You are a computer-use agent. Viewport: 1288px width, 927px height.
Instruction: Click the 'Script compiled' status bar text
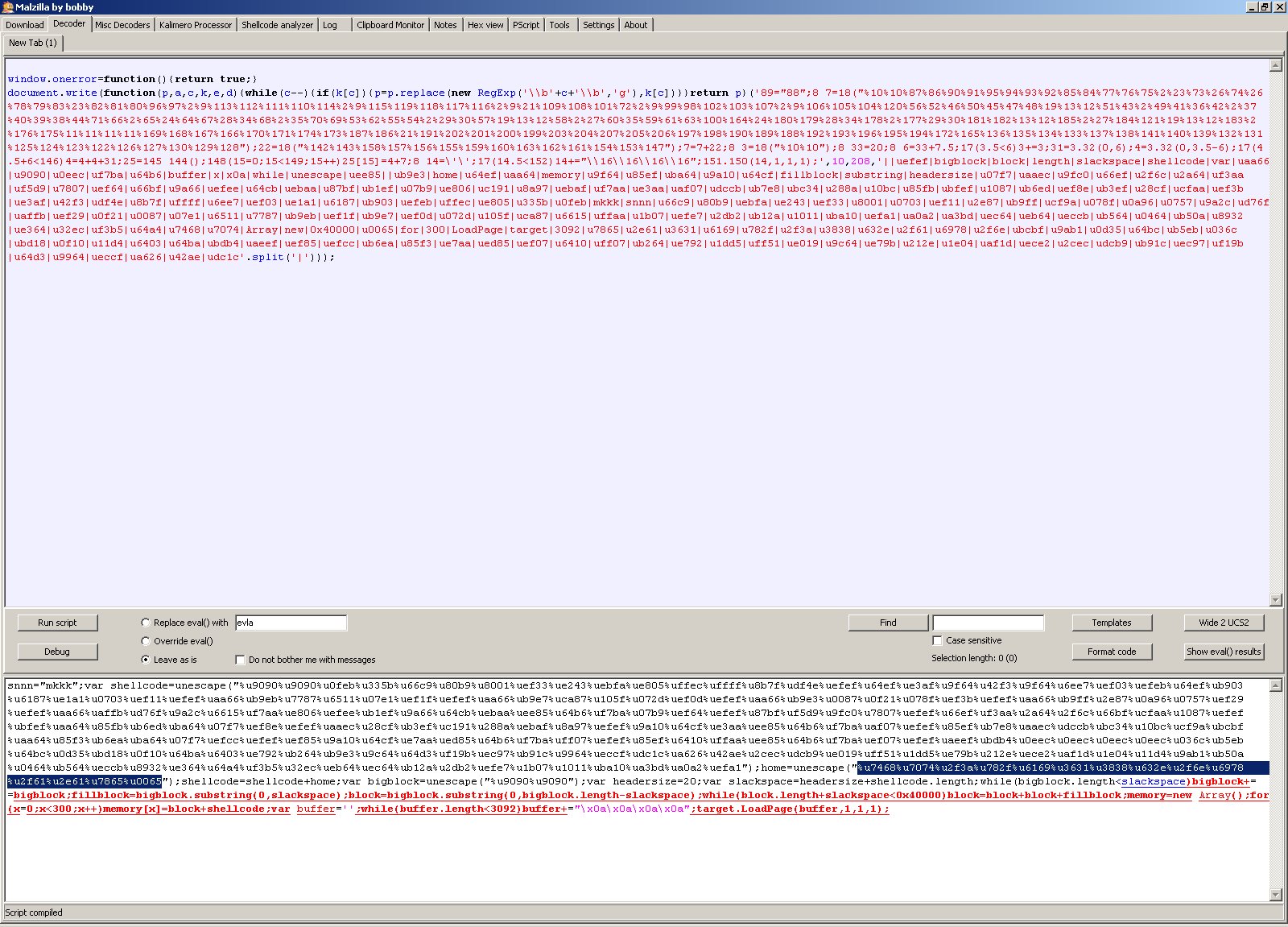(34, 913)
